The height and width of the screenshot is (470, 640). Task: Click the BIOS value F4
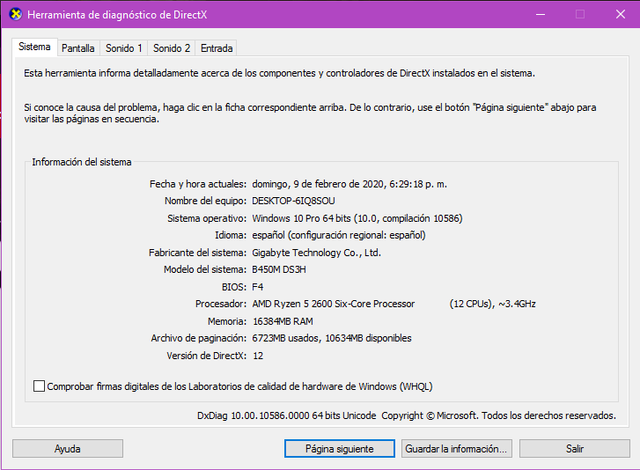click(x=258, y=287)
